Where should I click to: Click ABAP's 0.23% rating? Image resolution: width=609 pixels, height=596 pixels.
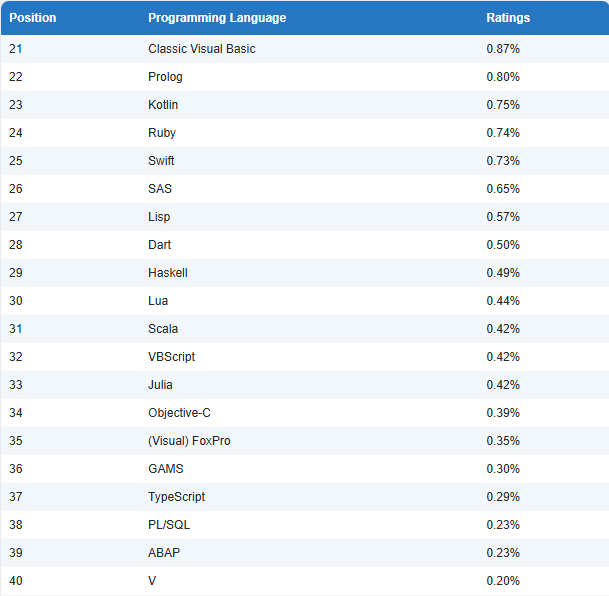pyautogui.click(x=503, y=553)
